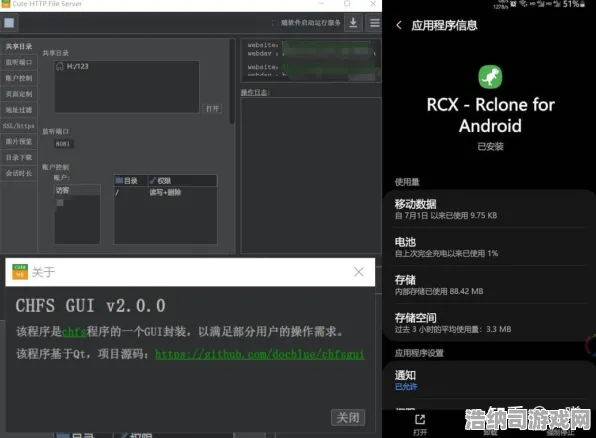Viewport: 596px width, 438px height.
Task: Select the 目录下载 sidebar tab
Action: point(19,157)
